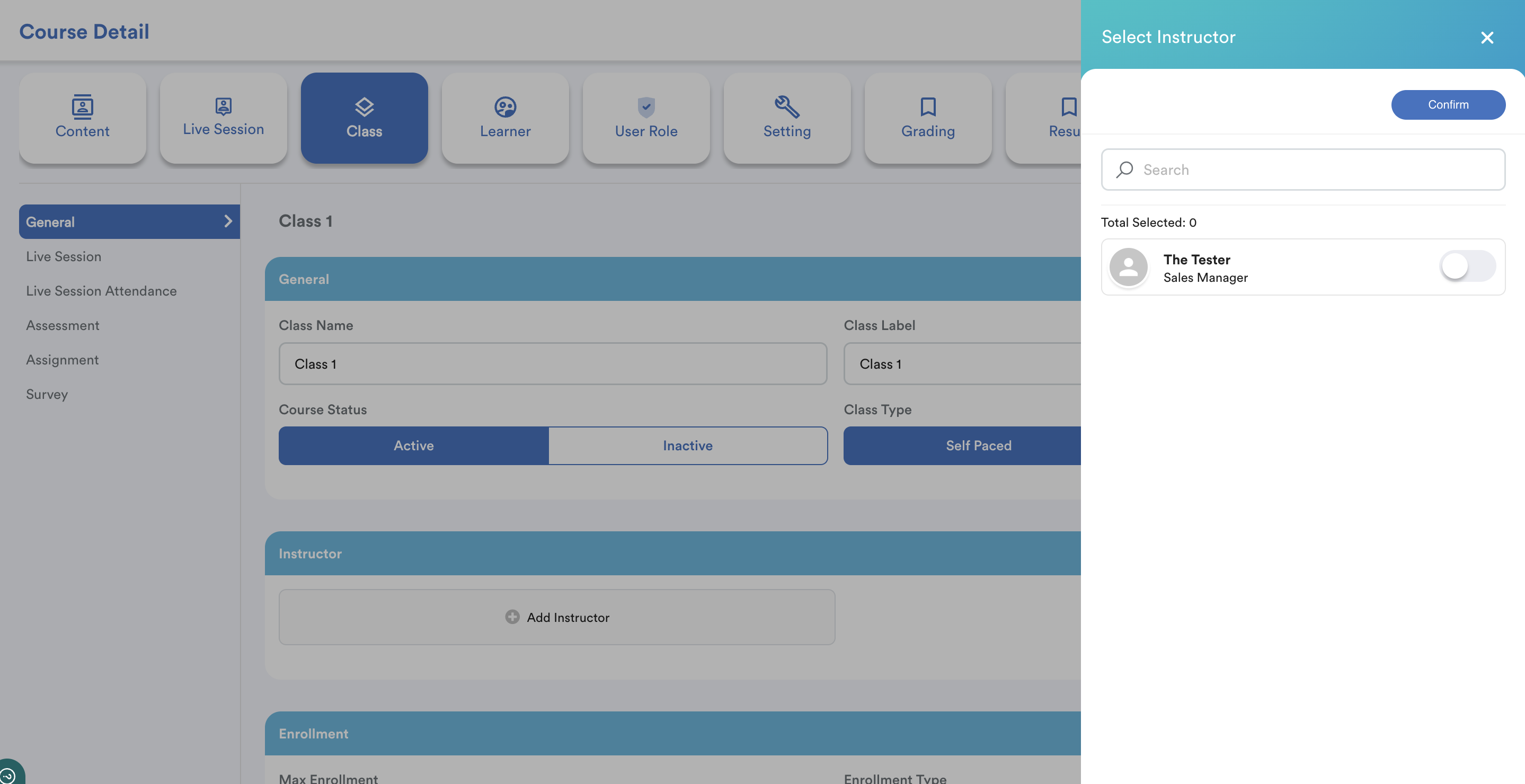Expand the General sidebar chevron
This screenshot has height=784, width=1525.
[228, 221]
